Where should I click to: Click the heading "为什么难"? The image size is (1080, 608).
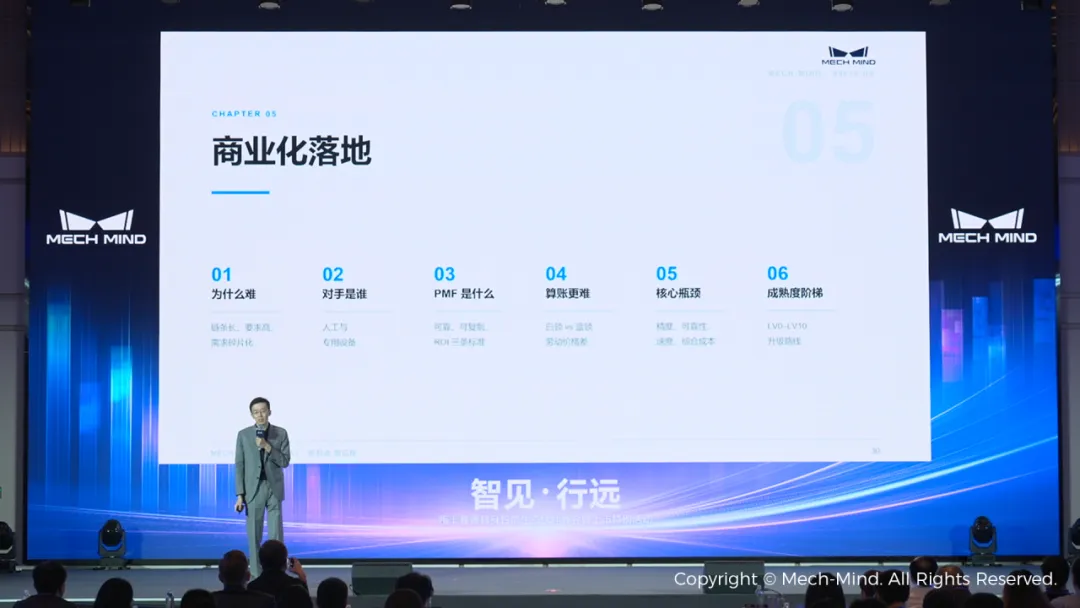(x=233, y=294)
